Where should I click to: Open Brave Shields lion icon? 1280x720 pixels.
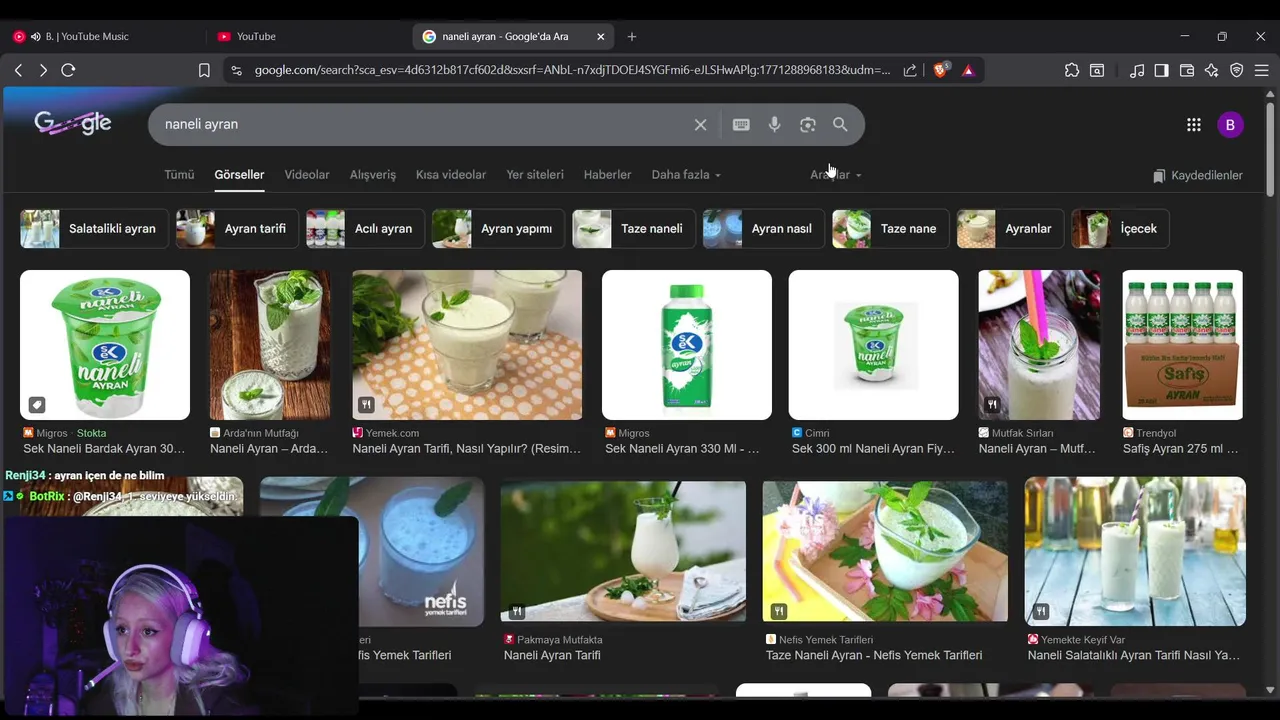(x=940, y=70)
